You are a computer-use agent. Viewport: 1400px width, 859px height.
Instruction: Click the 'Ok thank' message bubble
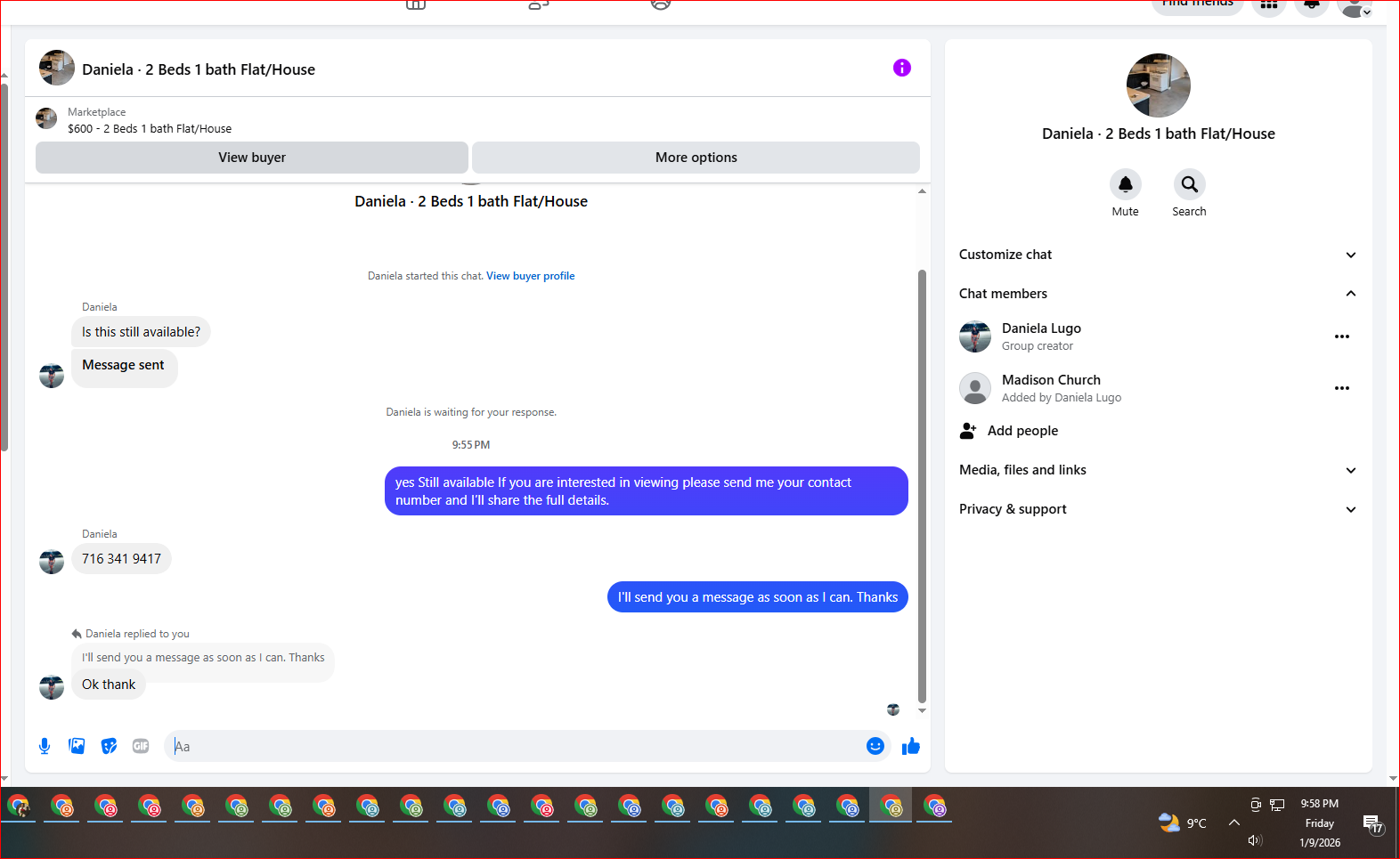pyautogui.click(x=109, y=685)
